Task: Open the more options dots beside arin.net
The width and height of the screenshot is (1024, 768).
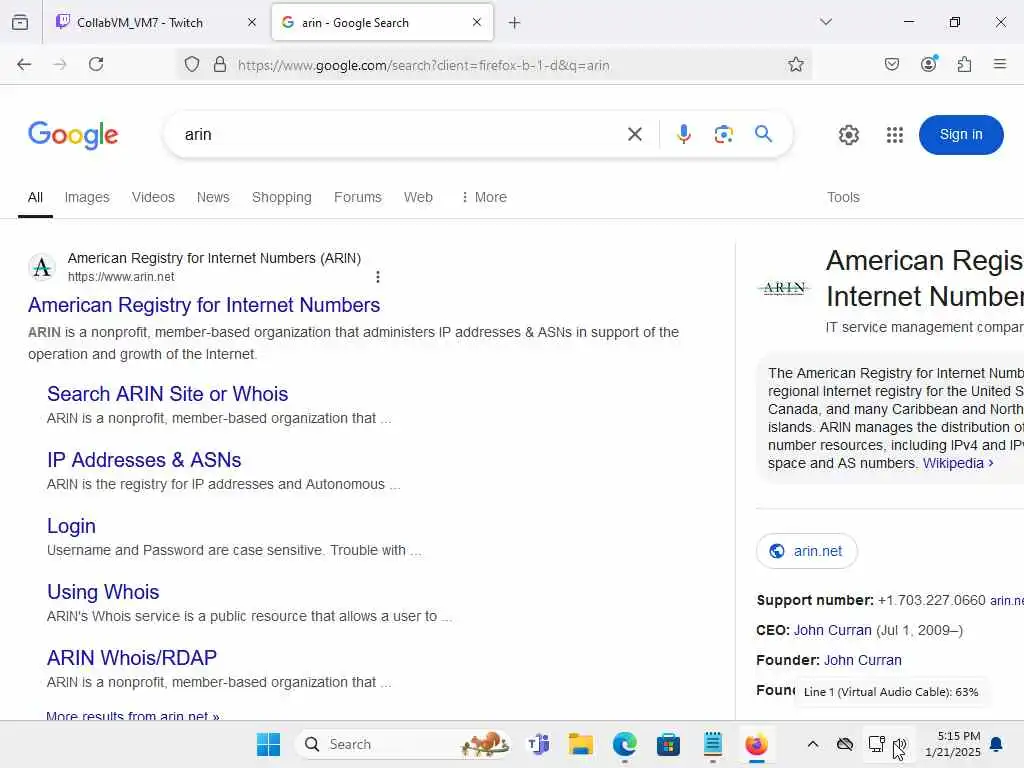Action: 377,277
